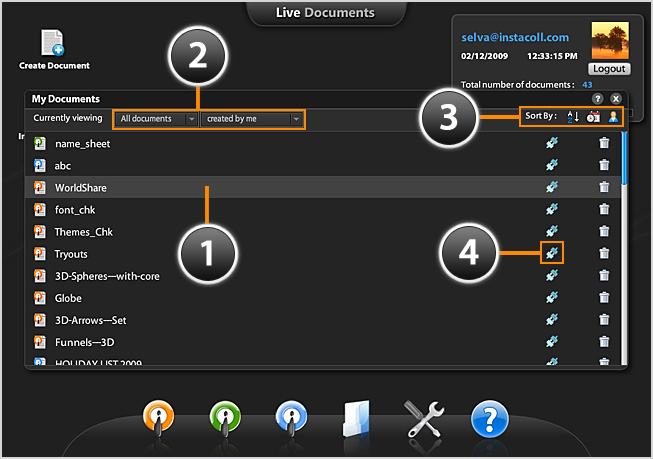Delete the font_chk document
This screenshot has height=459, width=653.
click(x=604, y=209)
